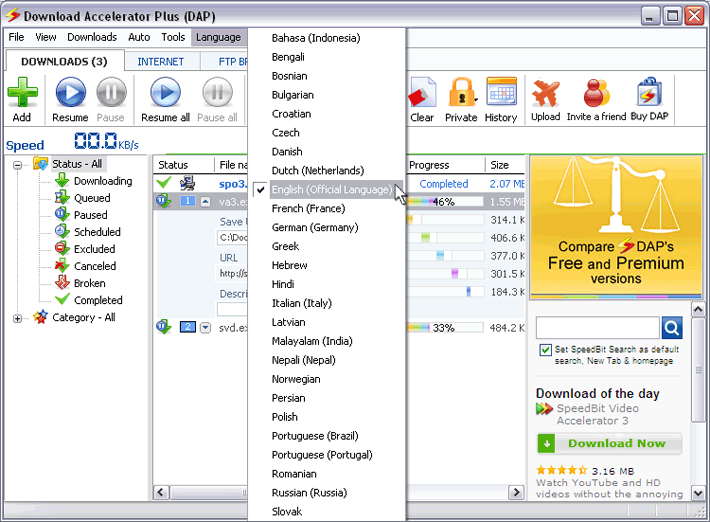Click the Invite a friend icon
The image size is (710, 522).
[x=596, y=93]
